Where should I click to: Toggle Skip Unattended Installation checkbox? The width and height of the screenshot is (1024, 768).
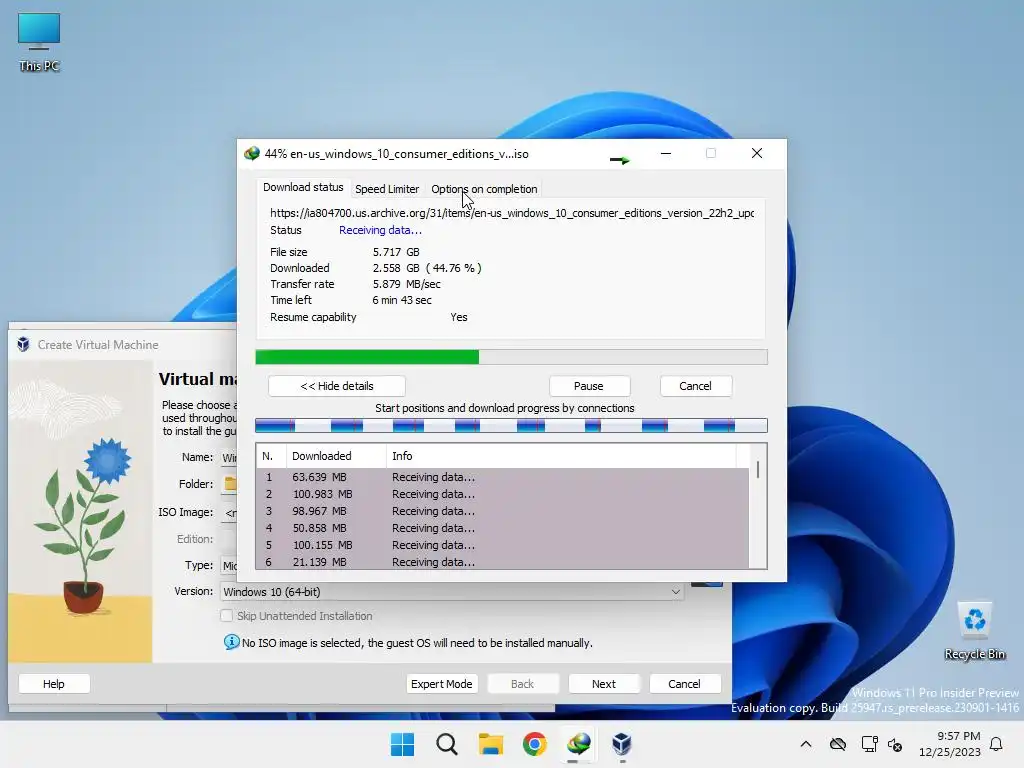point(227,615)
